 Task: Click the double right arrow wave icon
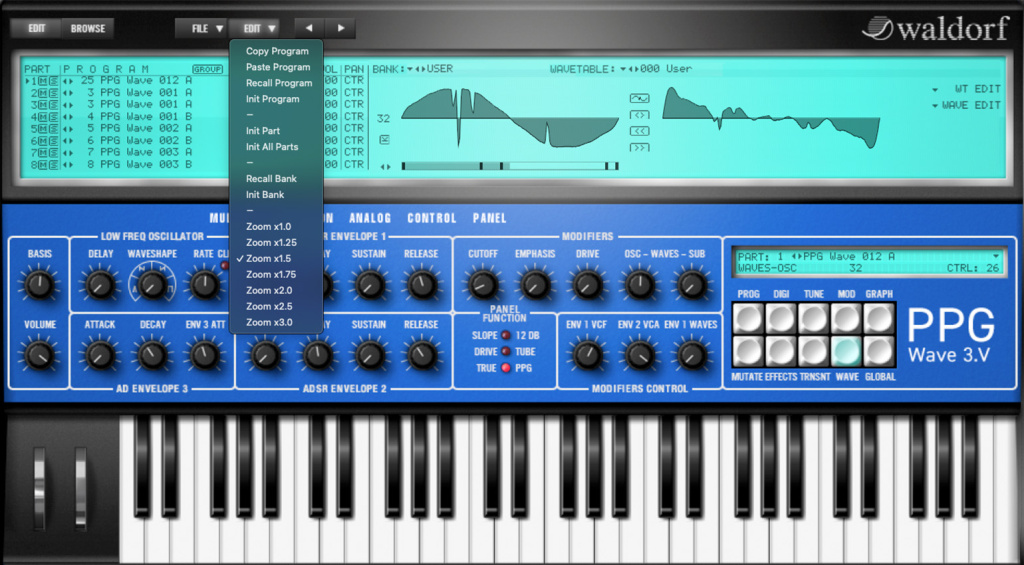tap(639, 147)
